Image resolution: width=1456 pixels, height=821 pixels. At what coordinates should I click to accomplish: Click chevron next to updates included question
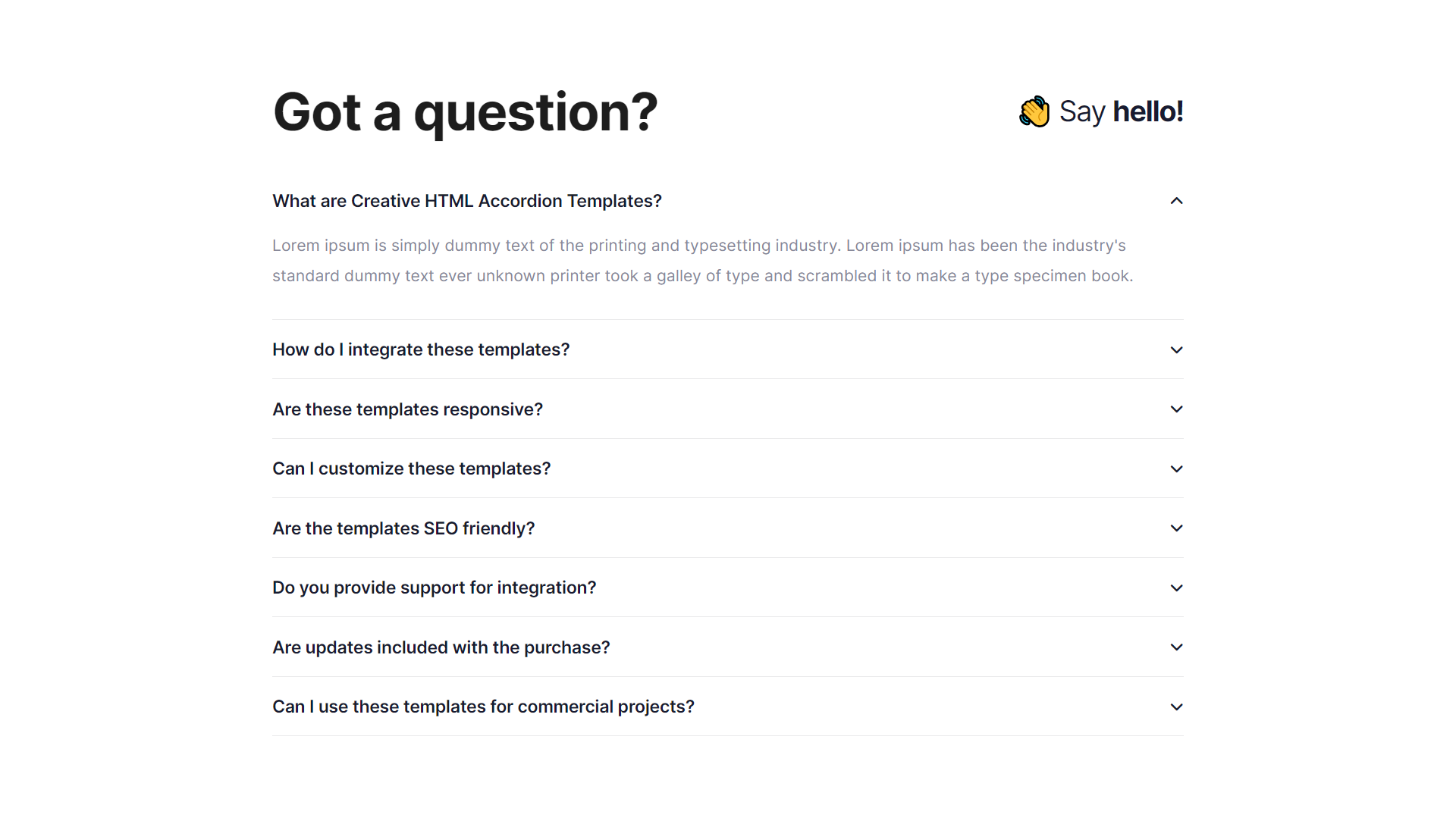(x=1176, y=647)
